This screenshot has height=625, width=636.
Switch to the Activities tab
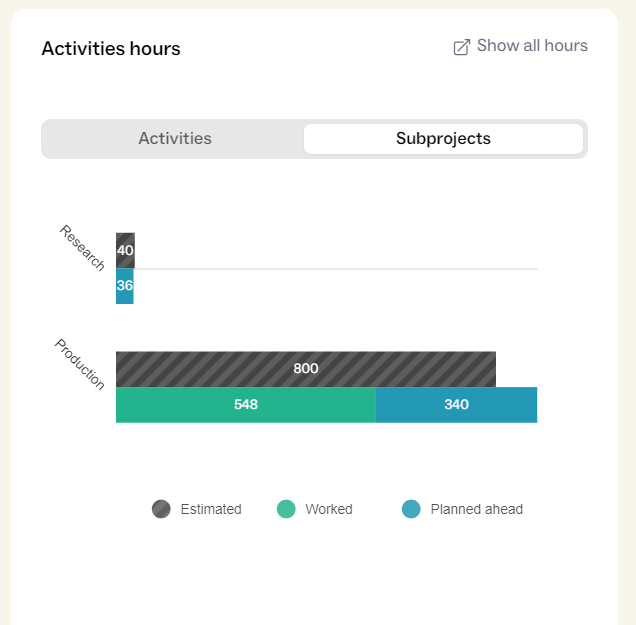175,139
